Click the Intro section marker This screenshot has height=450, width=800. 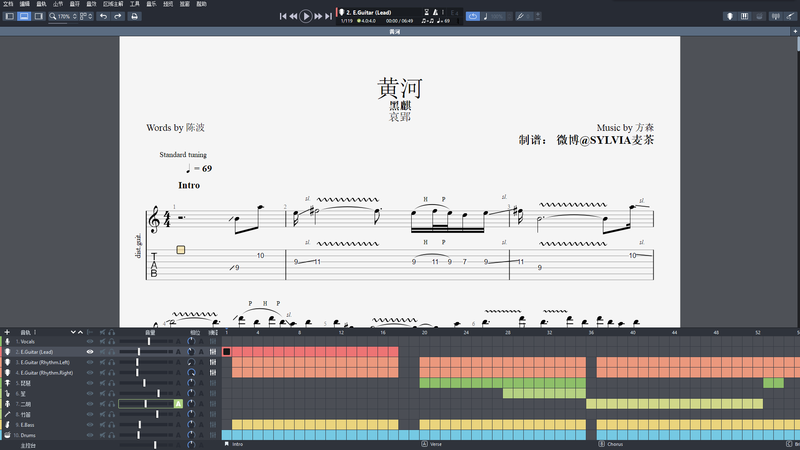tap(234, 444)
